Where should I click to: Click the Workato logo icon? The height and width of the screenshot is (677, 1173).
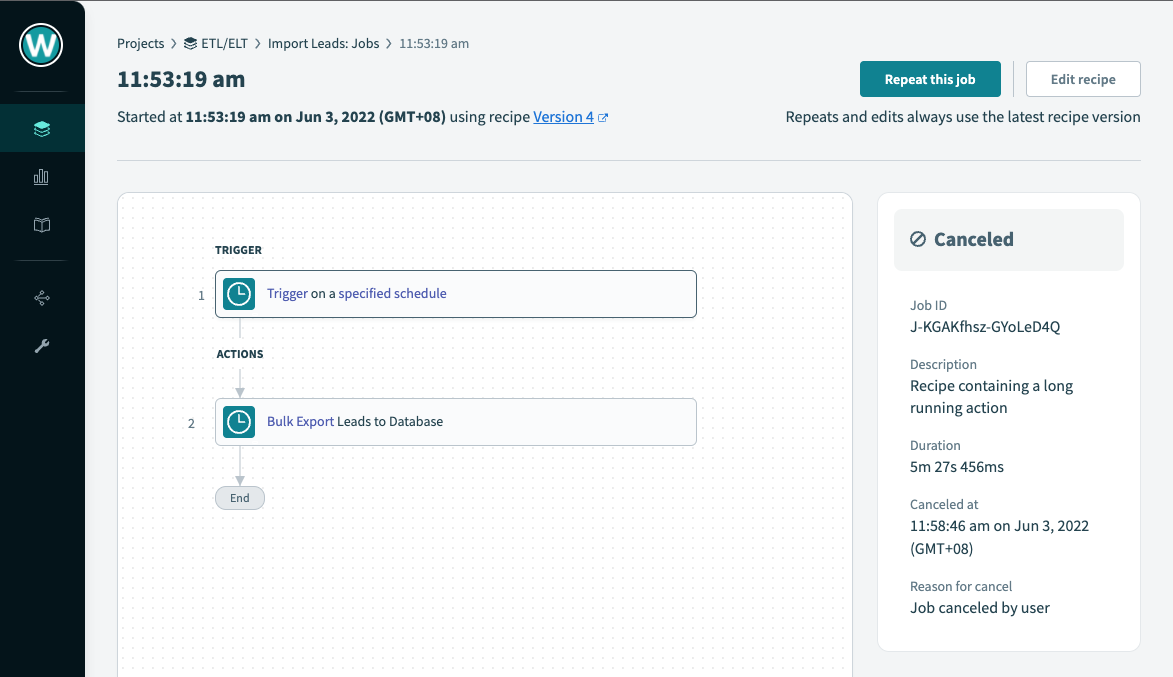[x=42, y=45]
